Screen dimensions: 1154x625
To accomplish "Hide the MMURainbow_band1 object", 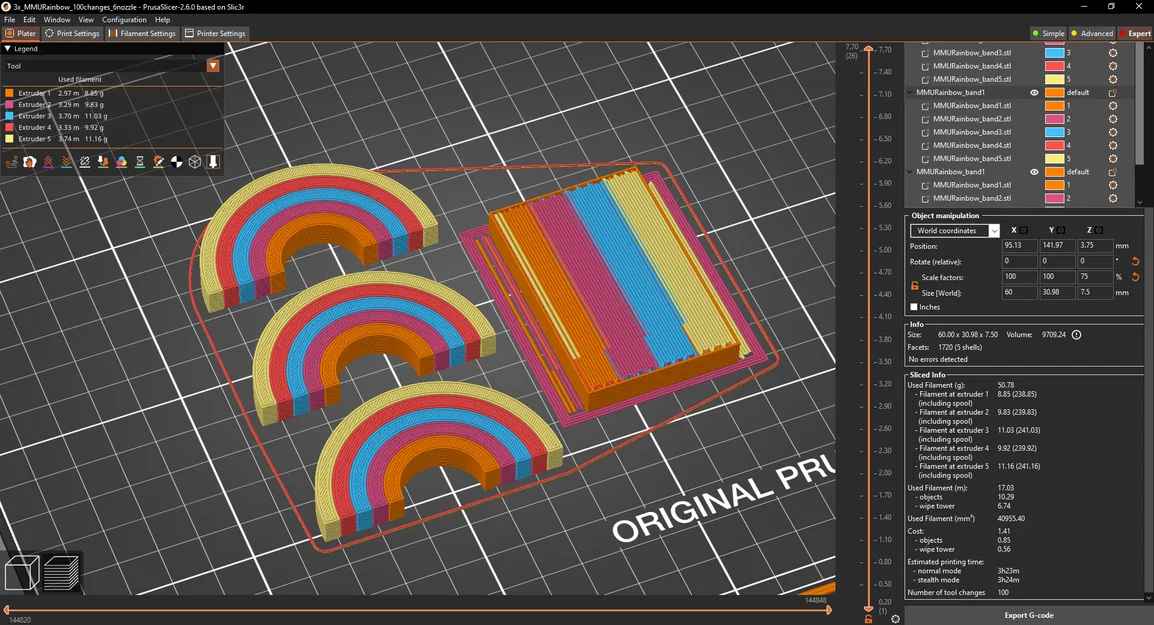I will coord(1035,92).
